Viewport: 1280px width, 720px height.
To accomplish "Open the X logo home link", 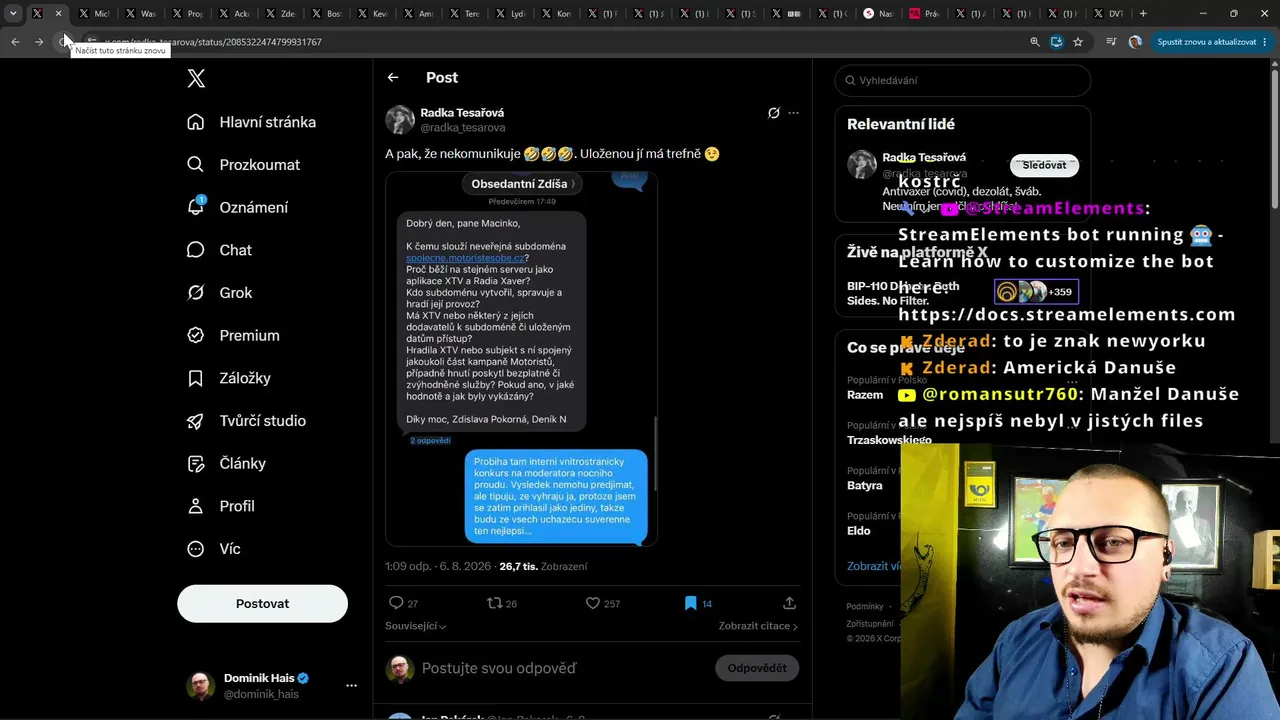I will pyautogui.click(x=196, y=79).
